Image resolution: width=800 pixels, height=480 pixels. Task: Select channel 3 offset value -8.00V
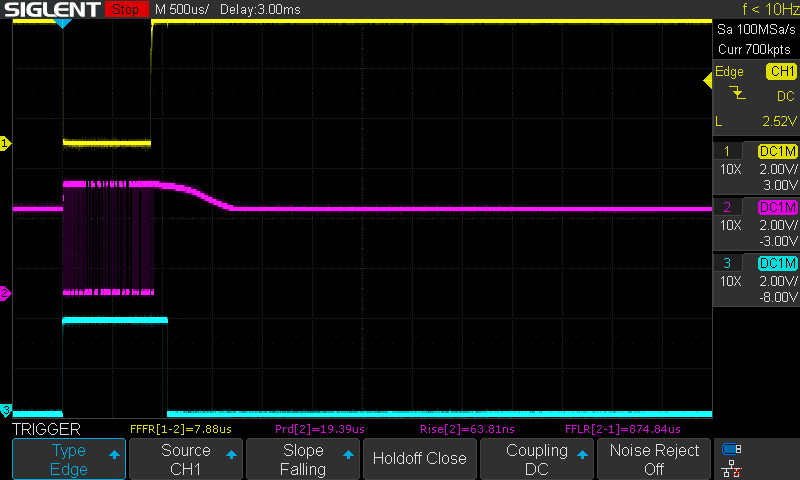click(778, 297)
